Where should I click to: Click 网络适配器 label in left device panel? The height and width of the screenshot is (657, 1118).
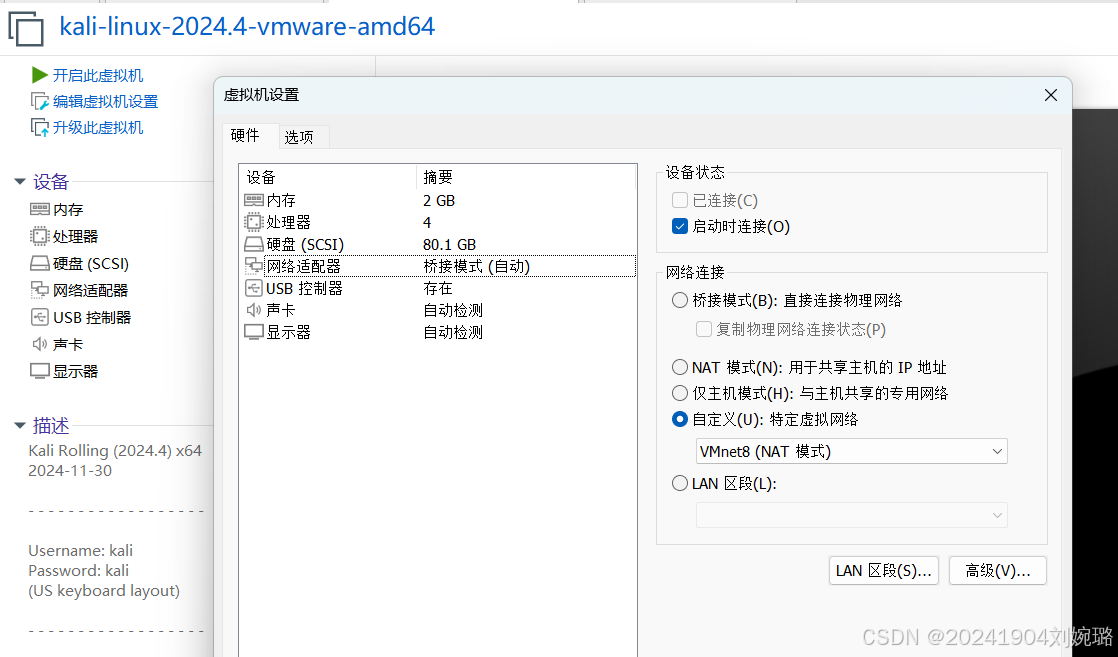[x=91, y=290]
